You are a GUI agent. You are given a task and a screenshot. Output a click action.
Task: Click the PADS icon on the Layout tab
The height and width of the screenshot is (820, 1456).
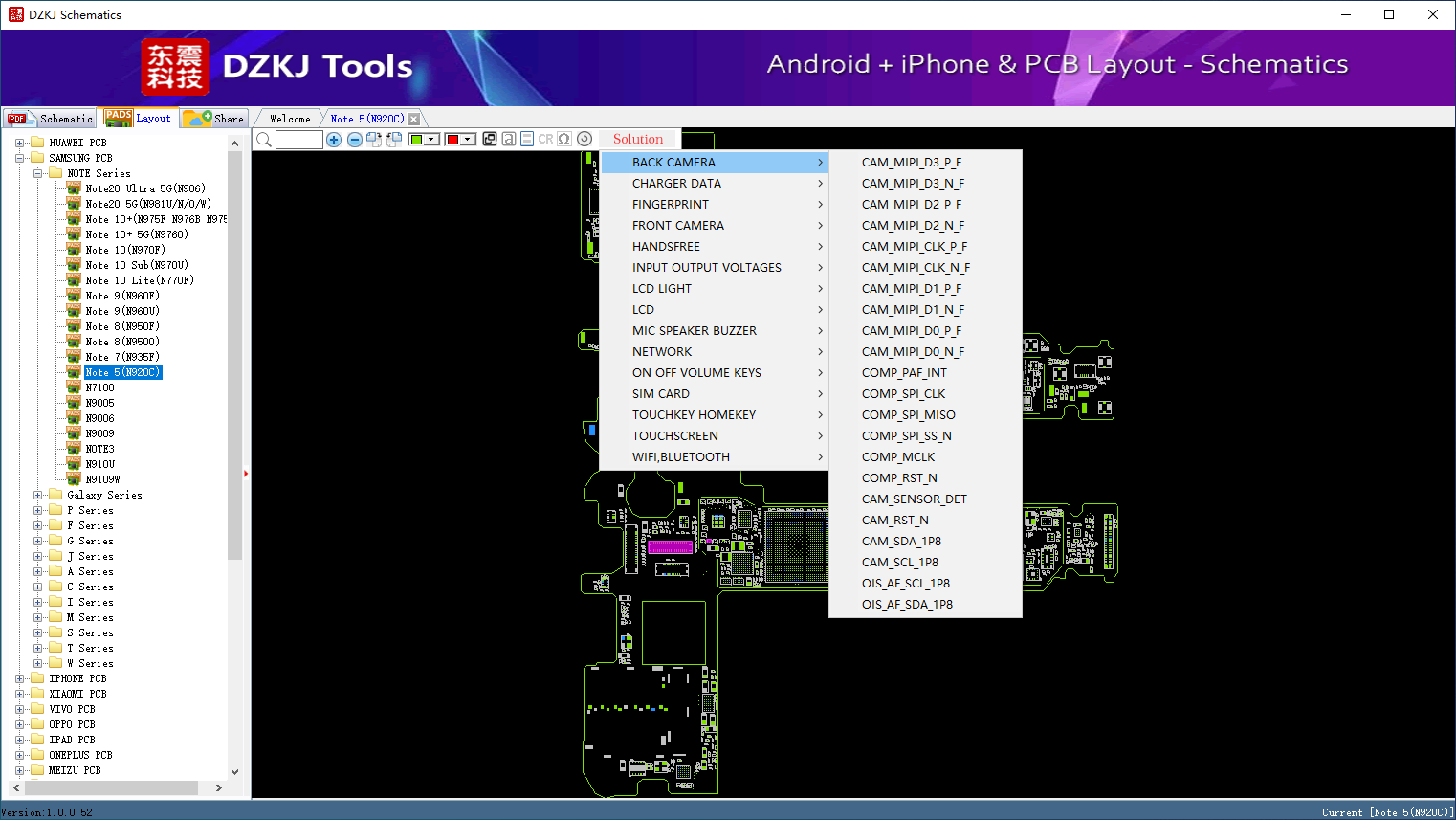(119, 118)
